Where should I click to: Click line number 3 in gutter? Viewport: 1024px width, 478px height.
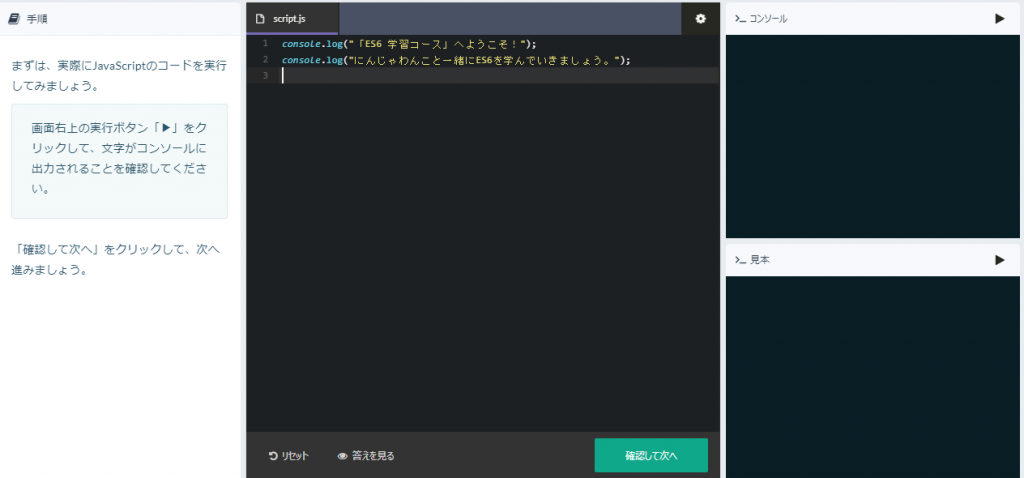[x=265, y=76]
